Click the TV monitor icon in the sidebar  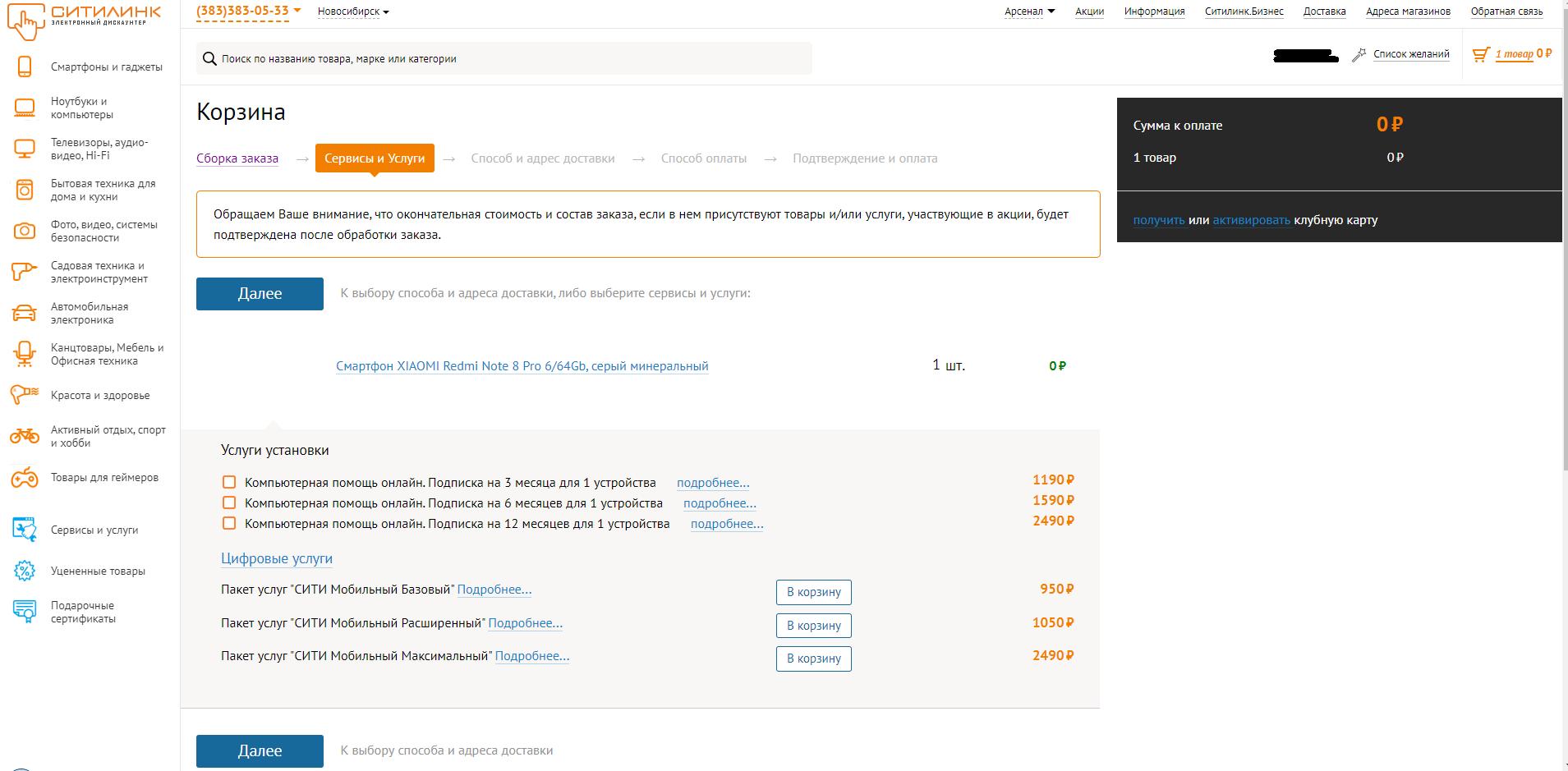click(x=25, y=149)
